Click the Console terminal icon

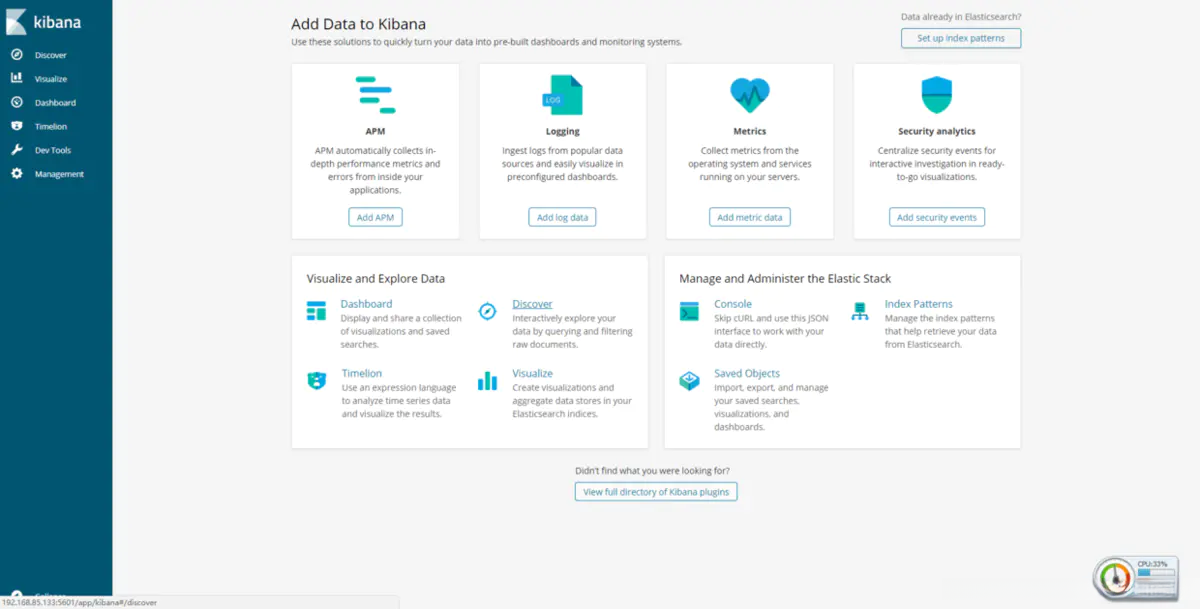tap(689, 311)
